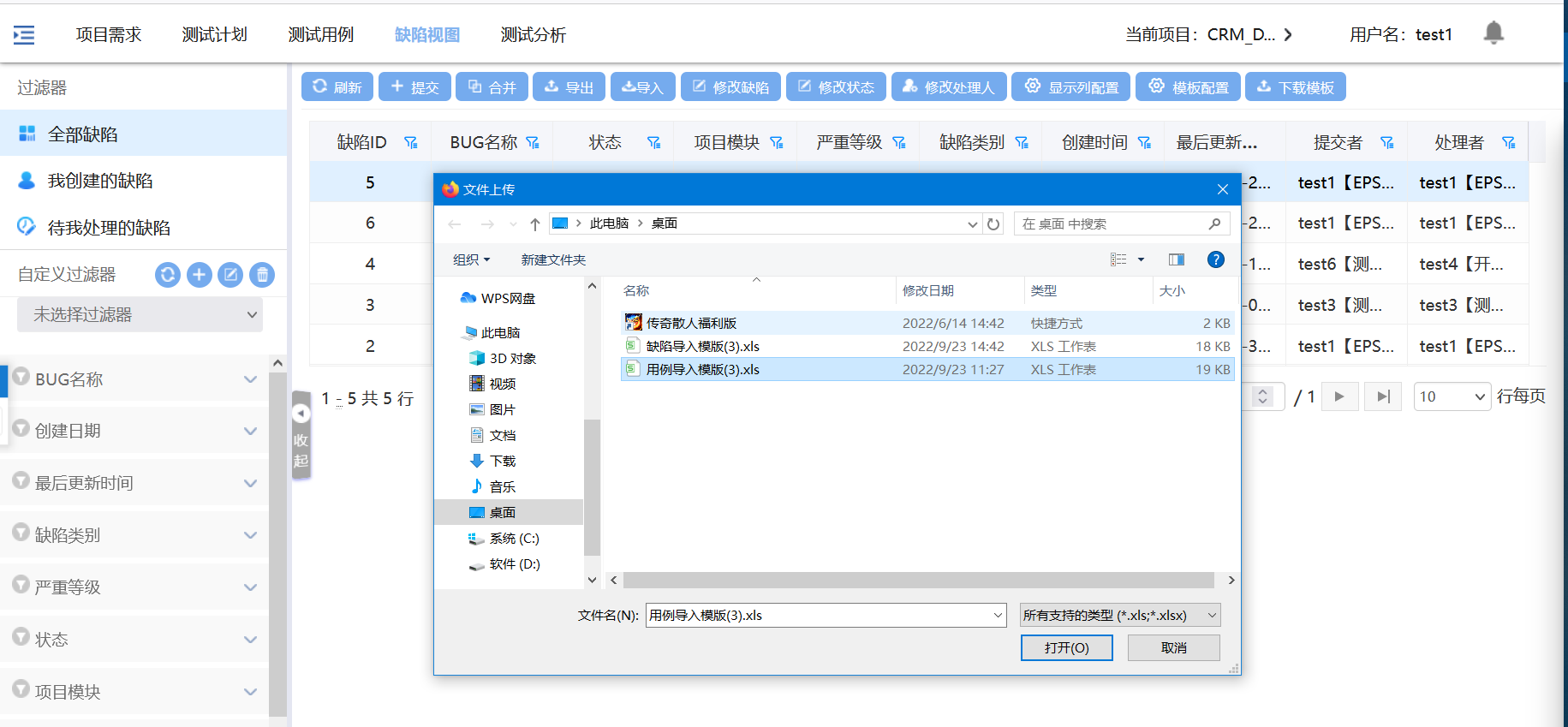Click the filter icon on 缺陷ID column
1568x727 pixels.
[411, 143]
